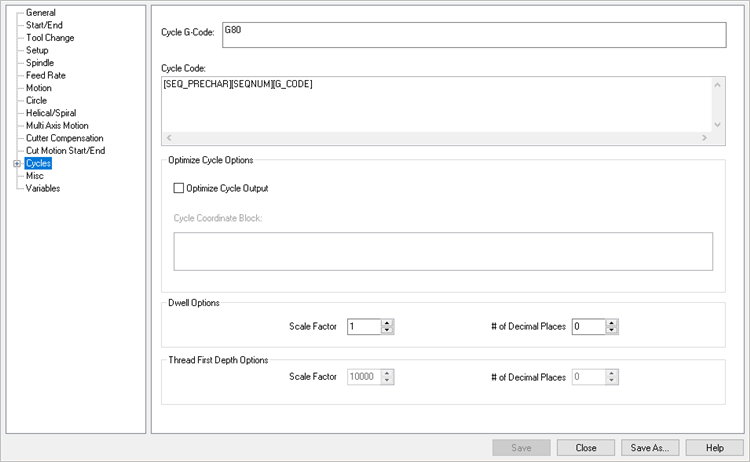
Task: Select Variables in the tree
Action: tap(43, 188)
